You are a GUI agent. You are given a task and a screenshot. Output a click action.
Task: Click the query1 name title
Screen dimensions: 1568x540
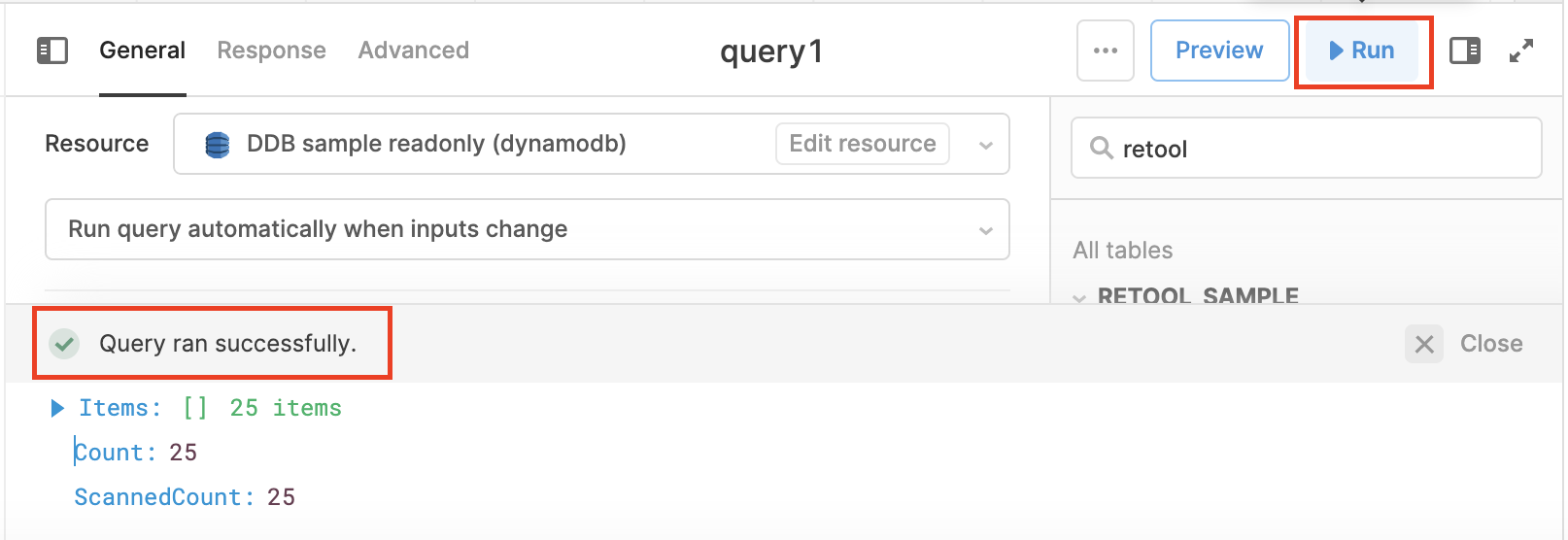click(770, 51)
